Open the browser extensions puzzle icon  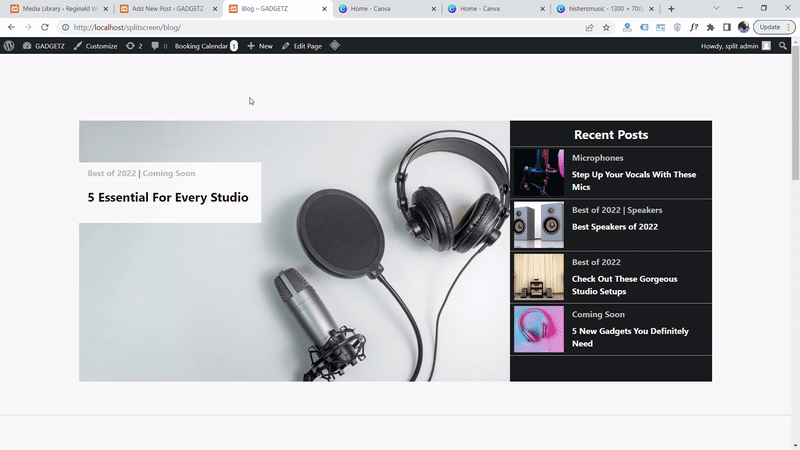(x=710, y=27)
